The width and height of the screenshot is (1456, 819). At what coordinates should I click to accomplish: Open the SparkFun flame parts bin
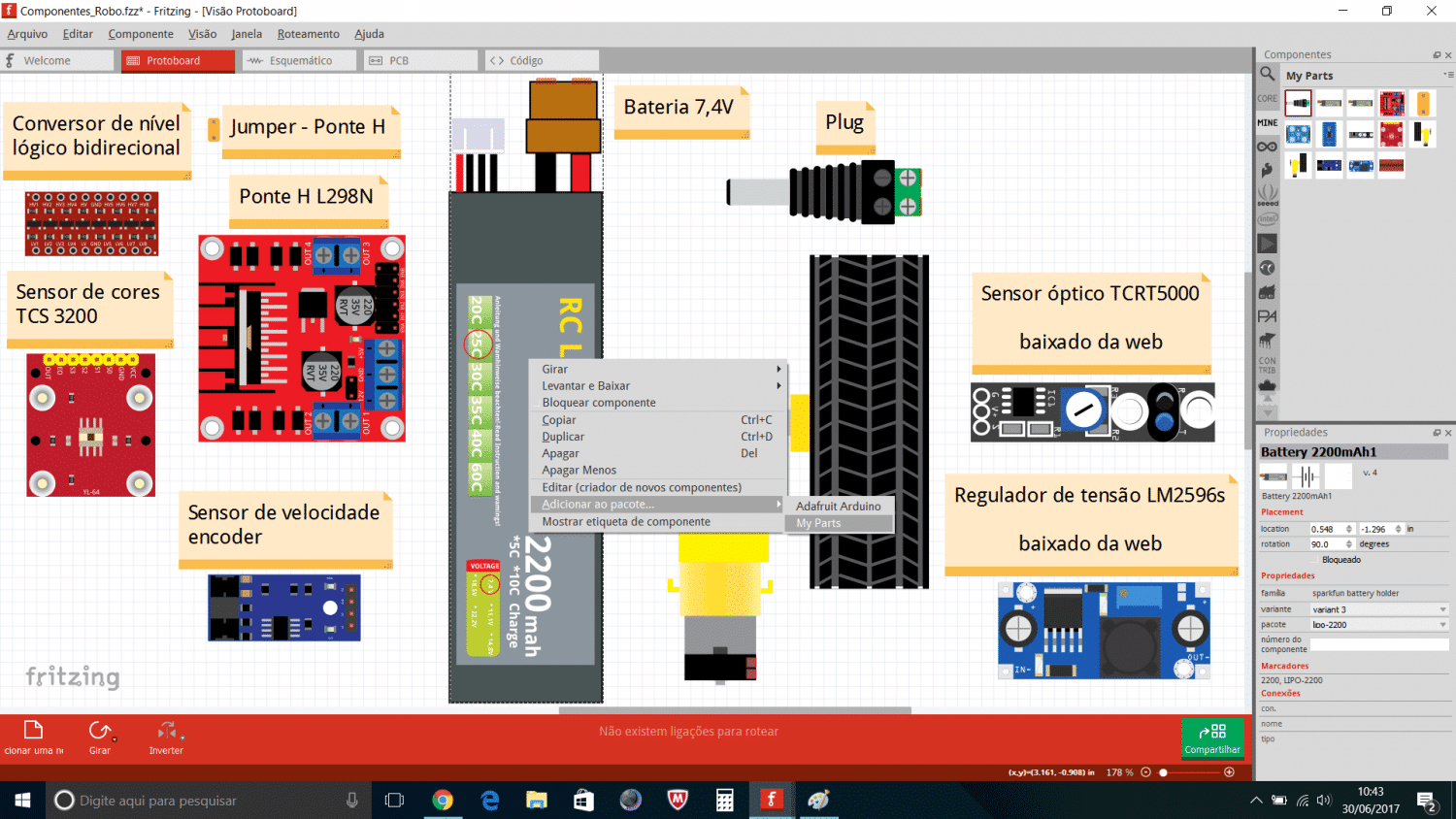click(1267, 170)
